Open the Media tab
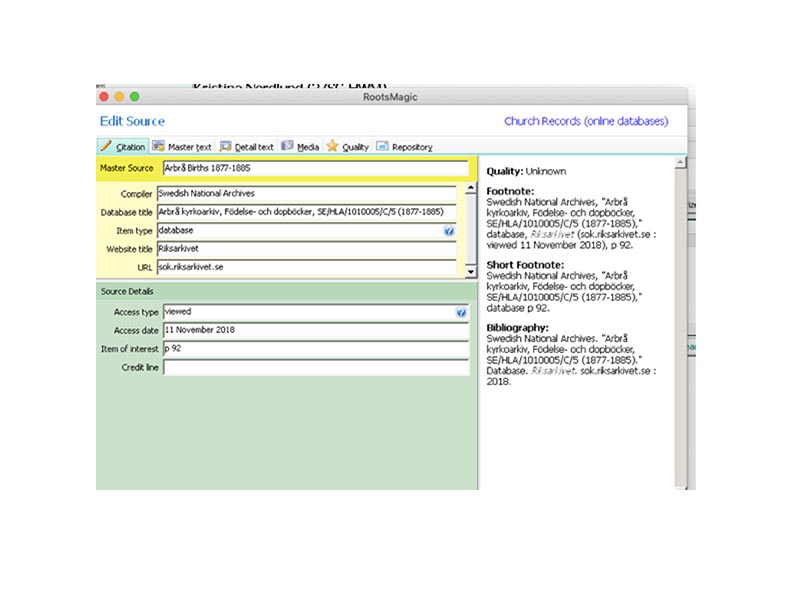 click(301, 146)
